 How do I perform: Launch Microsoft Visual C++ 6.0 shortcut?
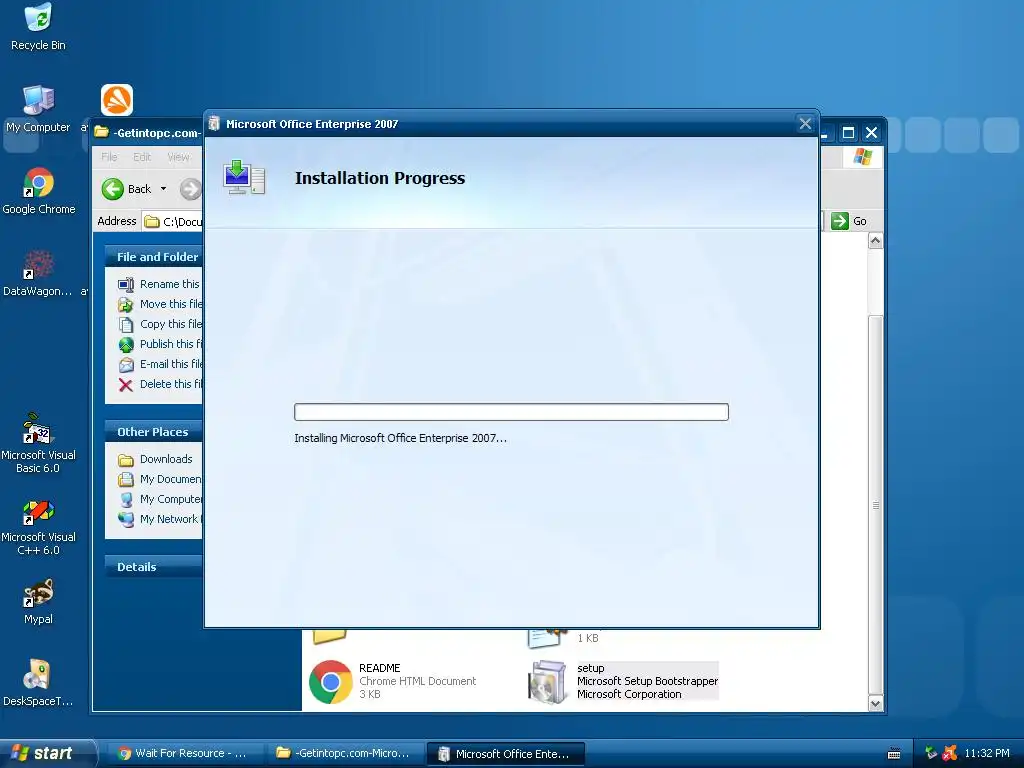38,526
